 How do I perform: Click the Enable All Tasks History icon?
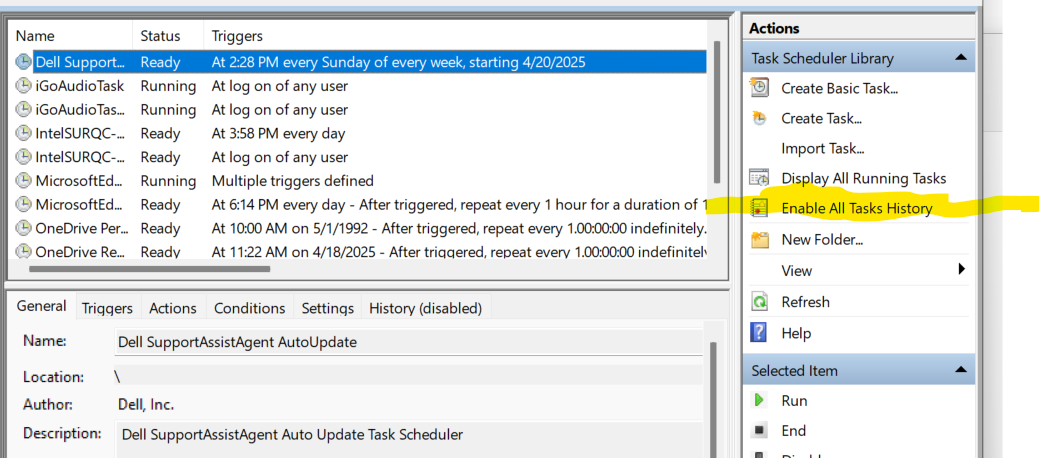(x=760, y=208)
